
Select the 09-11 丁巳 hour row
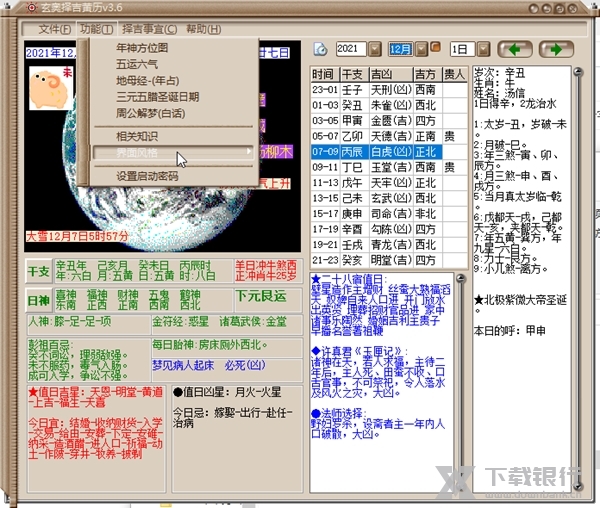389,167
